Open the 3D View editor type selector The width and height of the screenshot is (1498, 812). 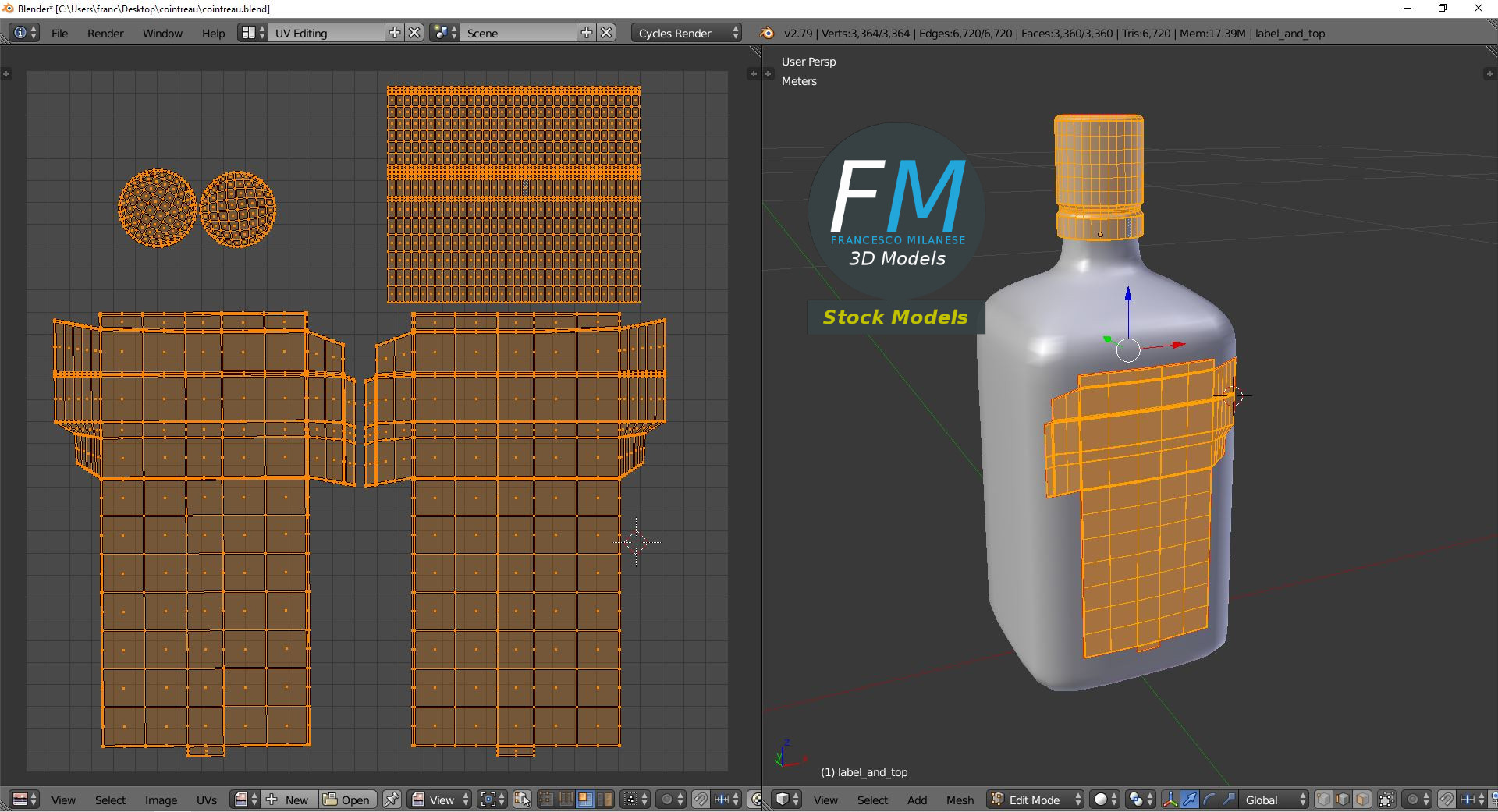[x=786, y=800]
